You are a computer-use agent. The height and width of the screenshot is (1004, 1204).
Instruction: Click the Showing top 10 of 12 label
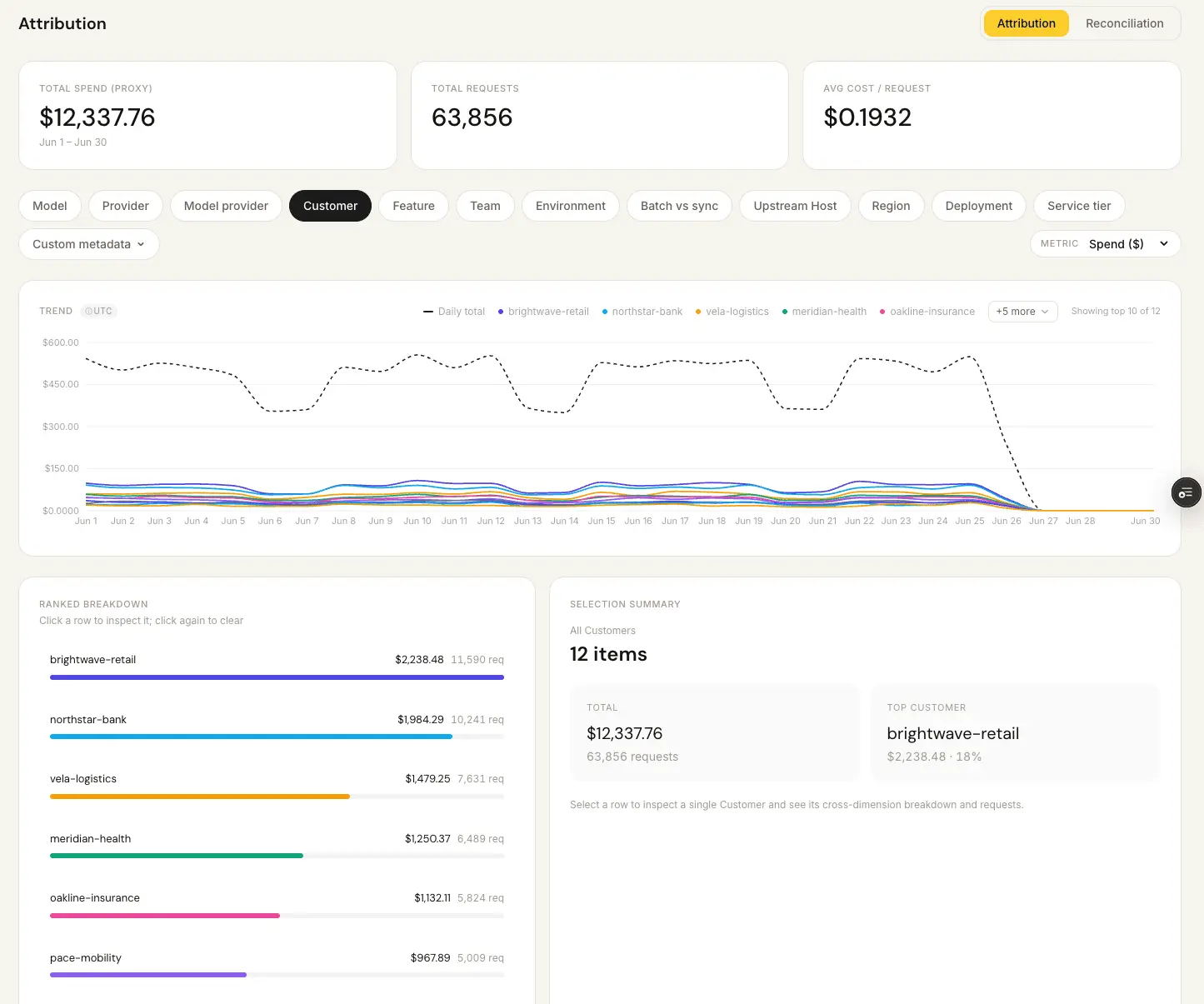1116,312
